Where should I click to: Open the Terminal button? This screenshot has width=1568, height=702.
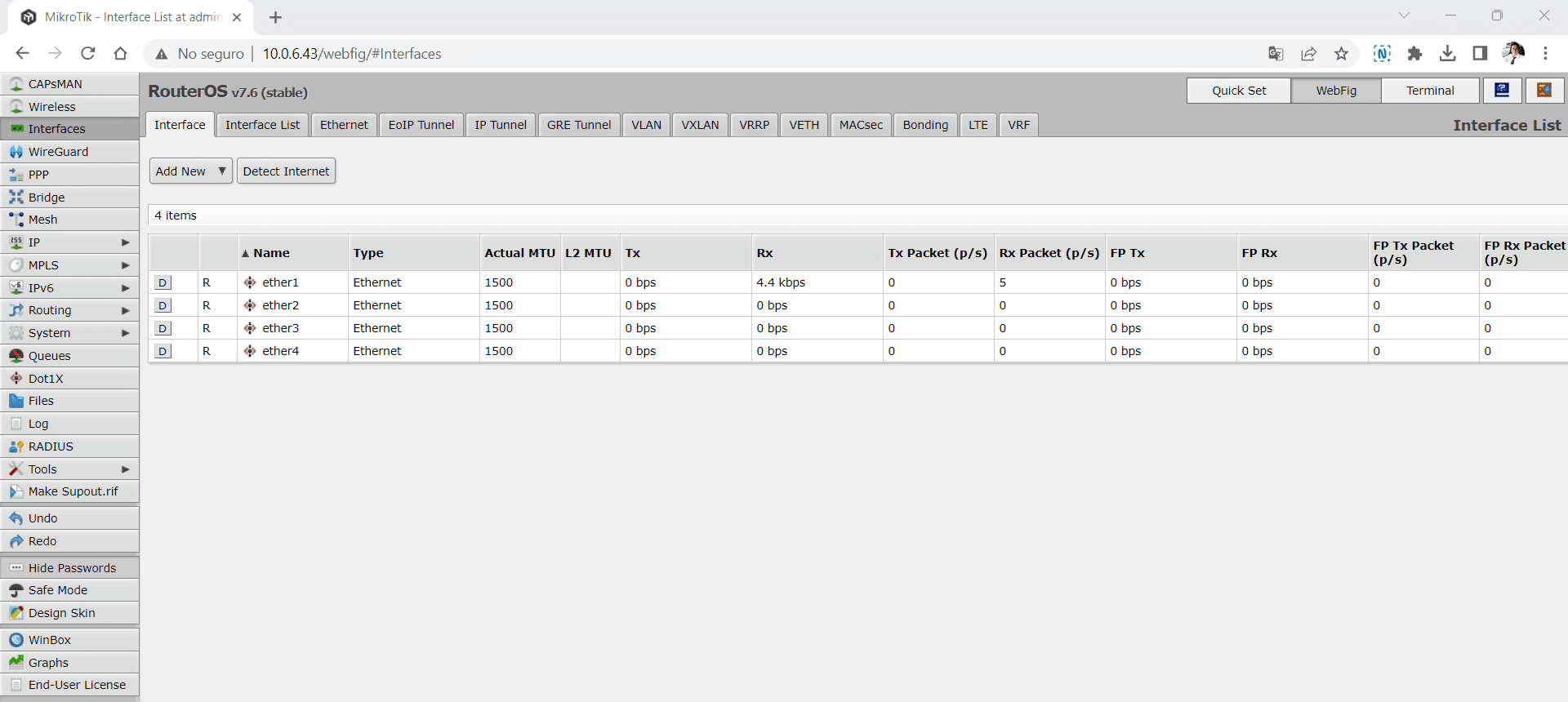pyautogui.click(x=1430, y=91)
